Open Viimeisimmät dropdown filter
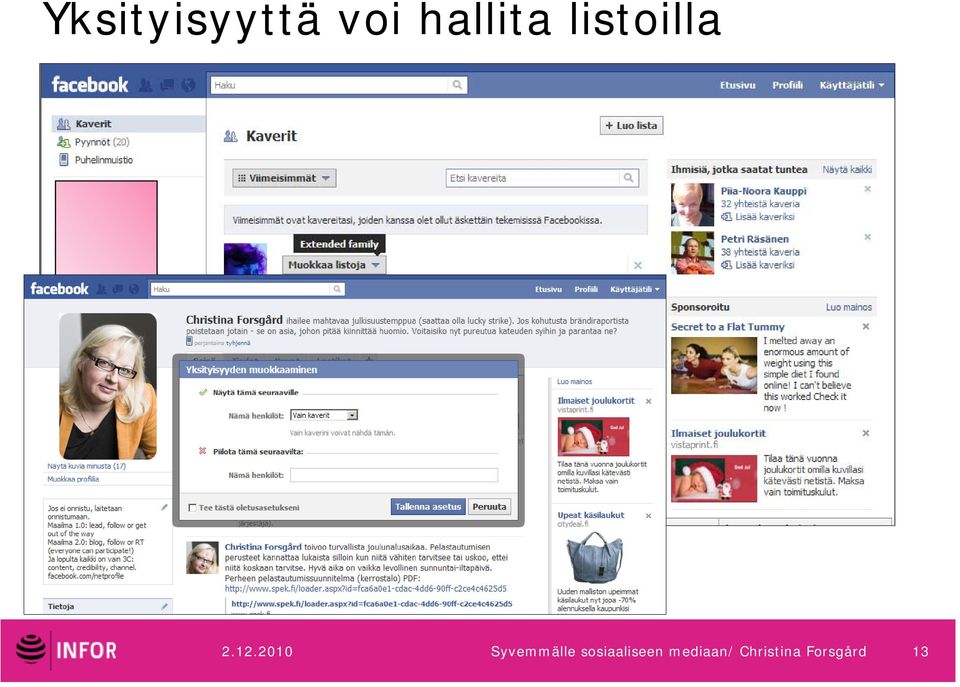The image size is (960, 687). (285, 178)
